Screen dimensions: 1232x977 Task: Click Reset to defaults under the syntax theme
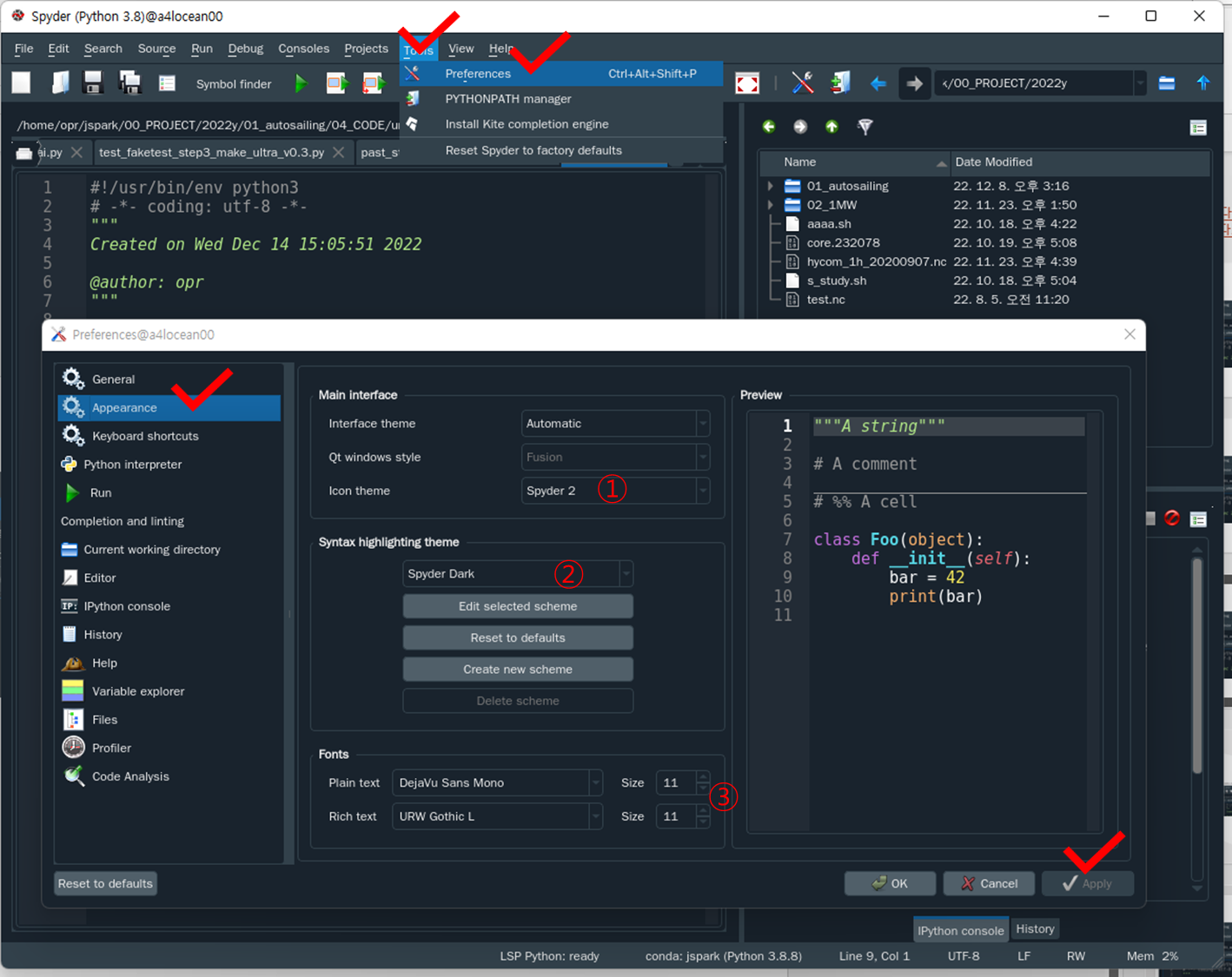point(518,638)
